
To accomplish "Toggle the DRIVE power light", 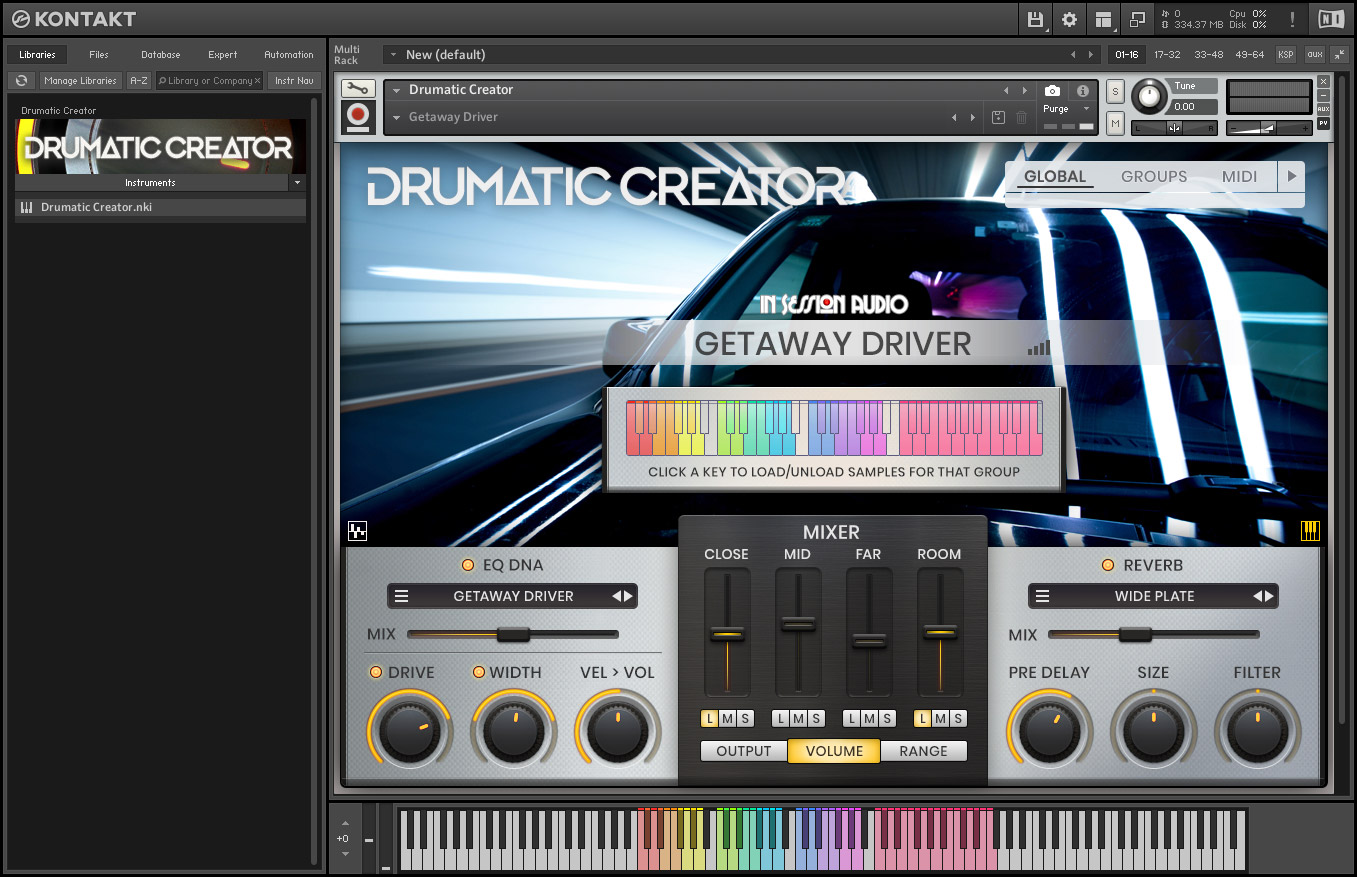I will (x=376, y=672).
